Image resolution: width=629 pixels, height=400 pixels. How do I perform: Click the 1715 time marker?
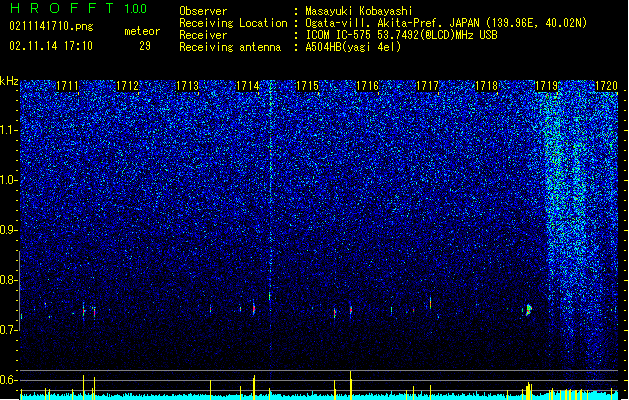coord(307,86)
